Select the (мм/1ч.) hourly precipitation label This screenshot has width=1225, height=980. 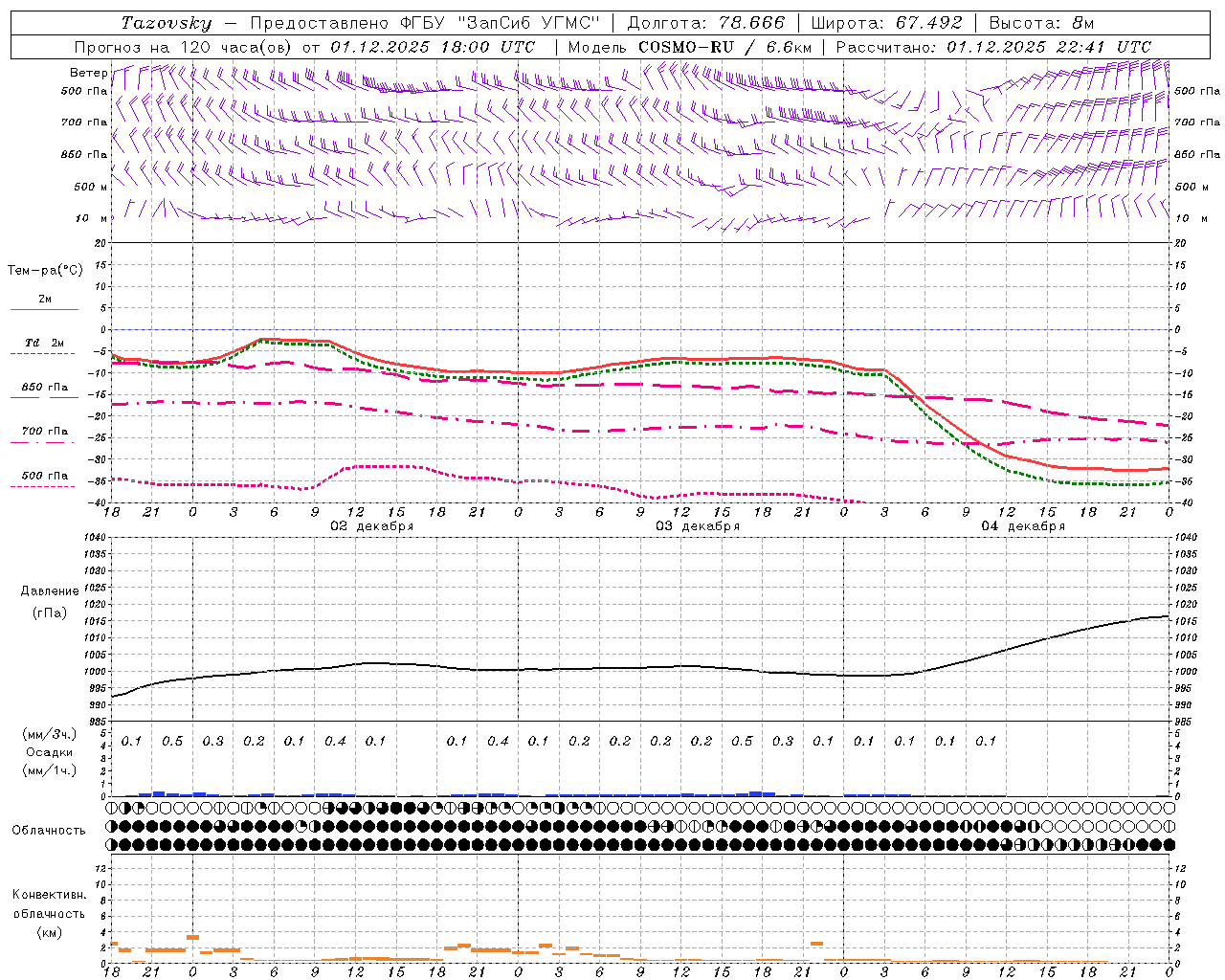pyautogui.click(x=50, y=769)
